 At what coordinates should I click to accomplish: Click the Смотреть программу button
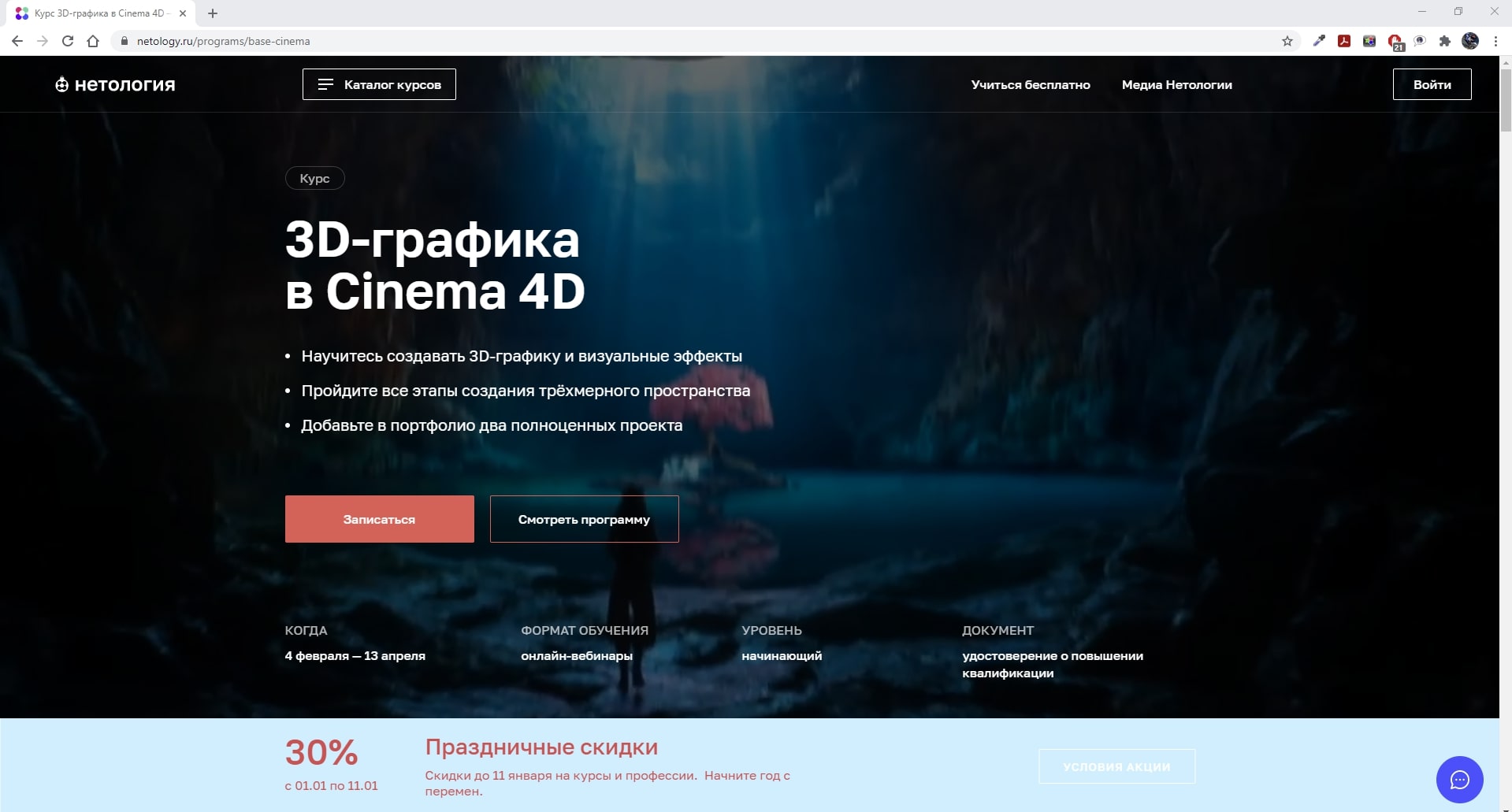(584, 519)
